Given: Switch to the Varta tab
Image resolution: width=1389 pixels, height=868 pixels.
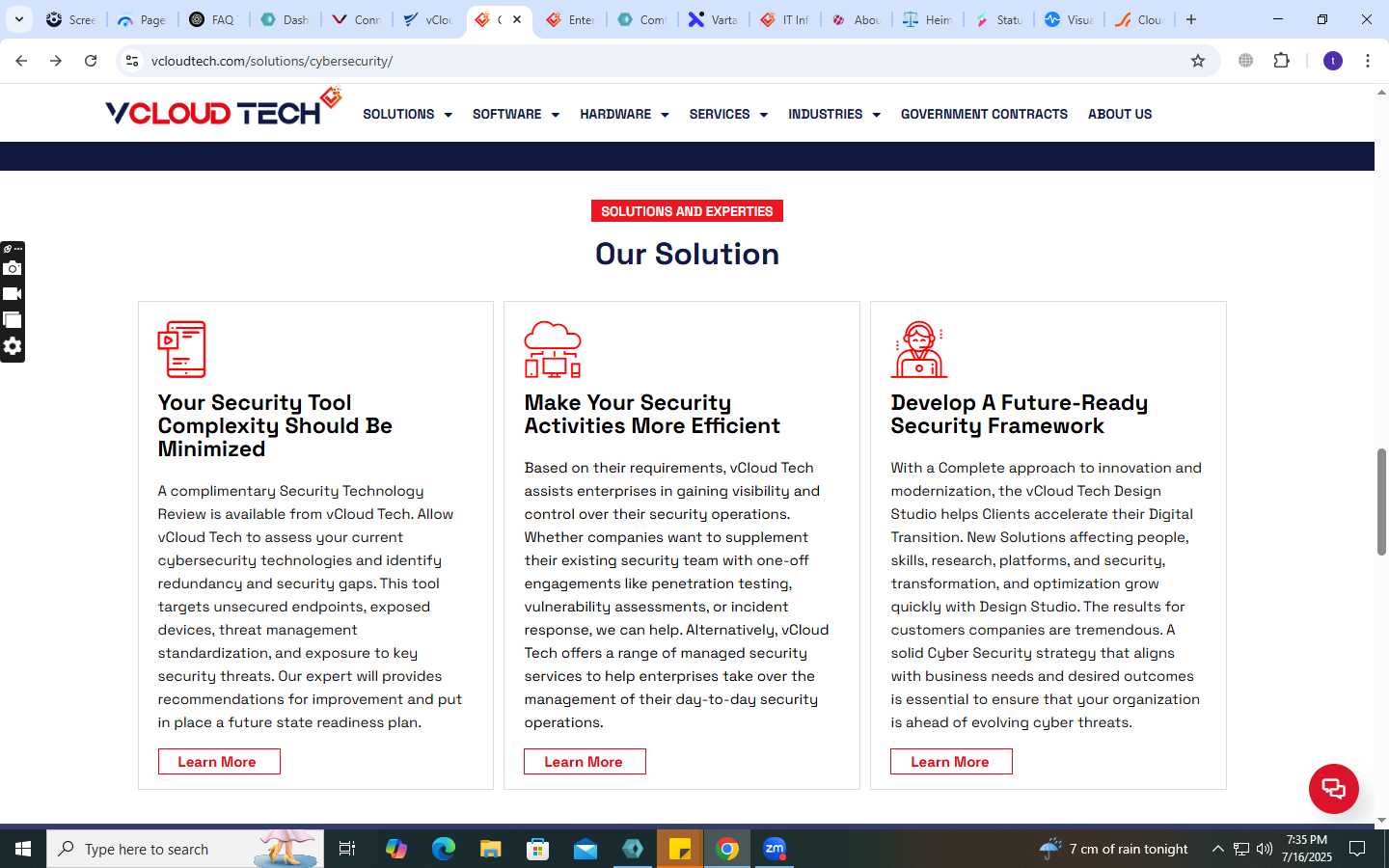Looking at the screenshot, I should pos(713,19).
